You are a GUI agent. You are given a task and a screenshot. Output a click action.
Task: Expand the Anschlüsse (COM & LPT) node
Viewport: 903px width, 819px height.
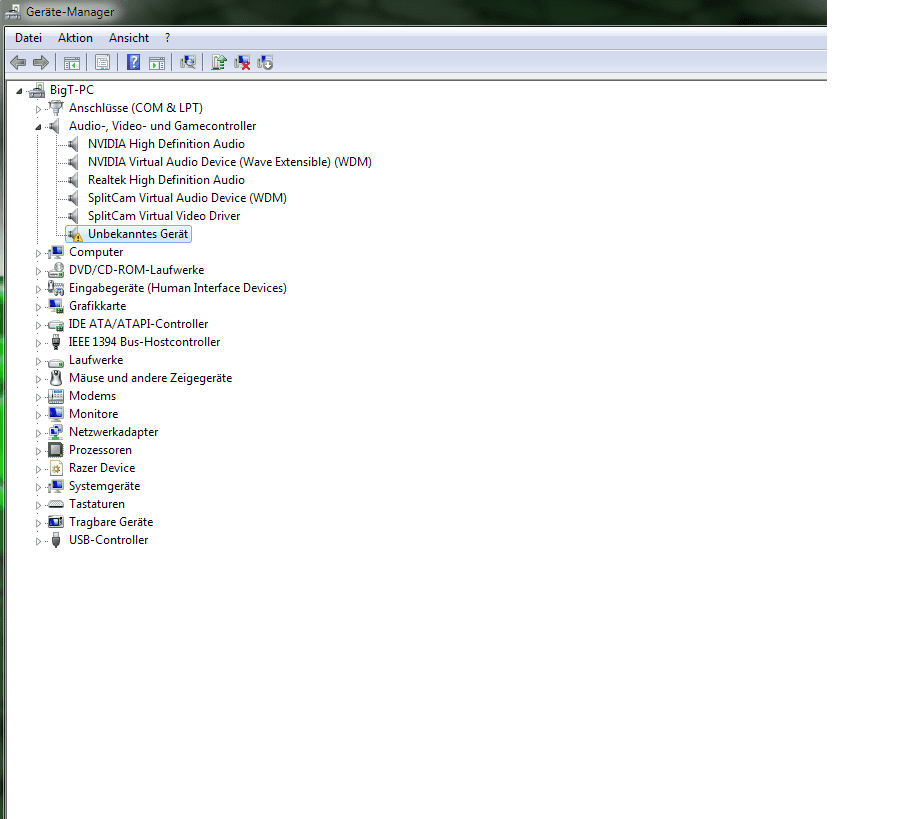(38, 108)
